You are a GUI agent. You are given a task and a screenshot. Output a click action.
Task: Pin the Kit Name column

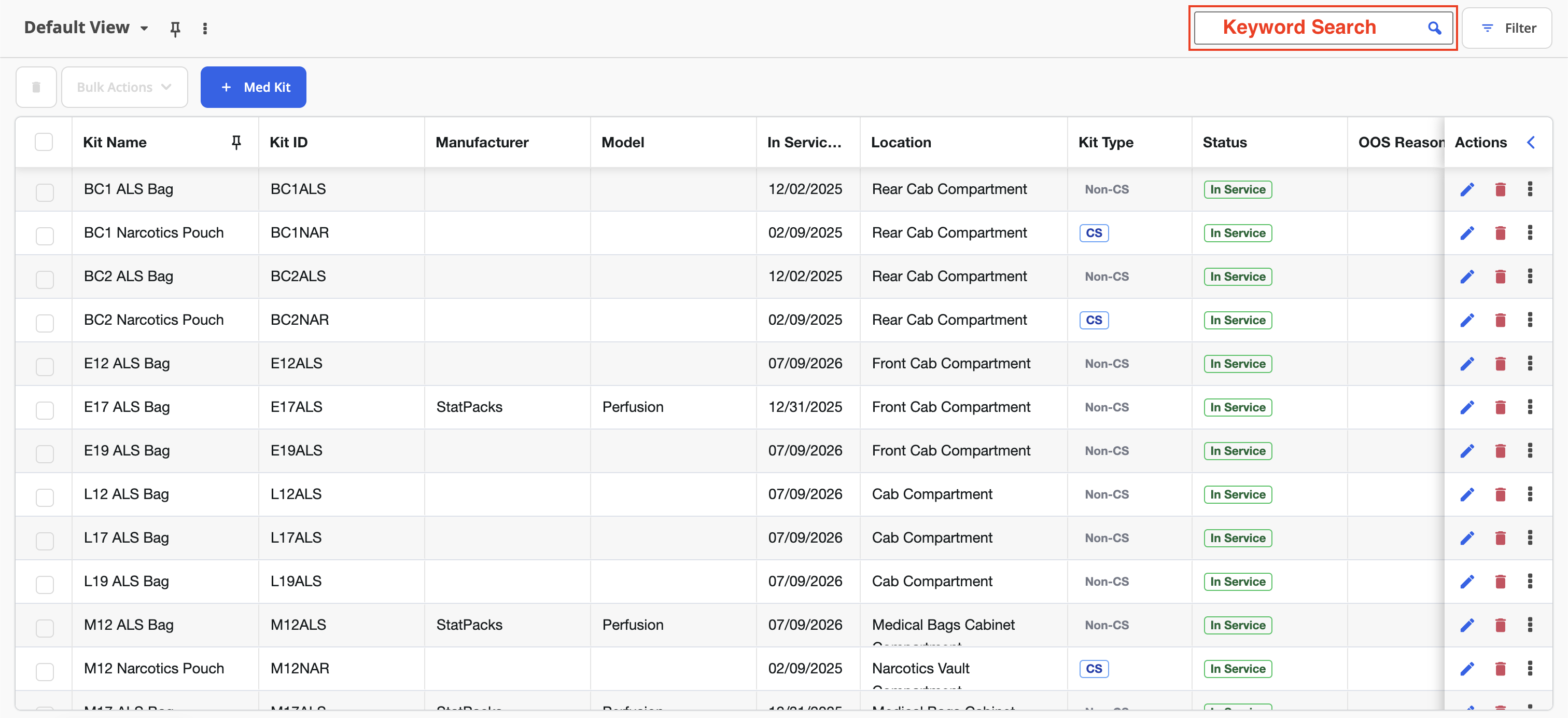pyautogui.click(x=237, y=143)
